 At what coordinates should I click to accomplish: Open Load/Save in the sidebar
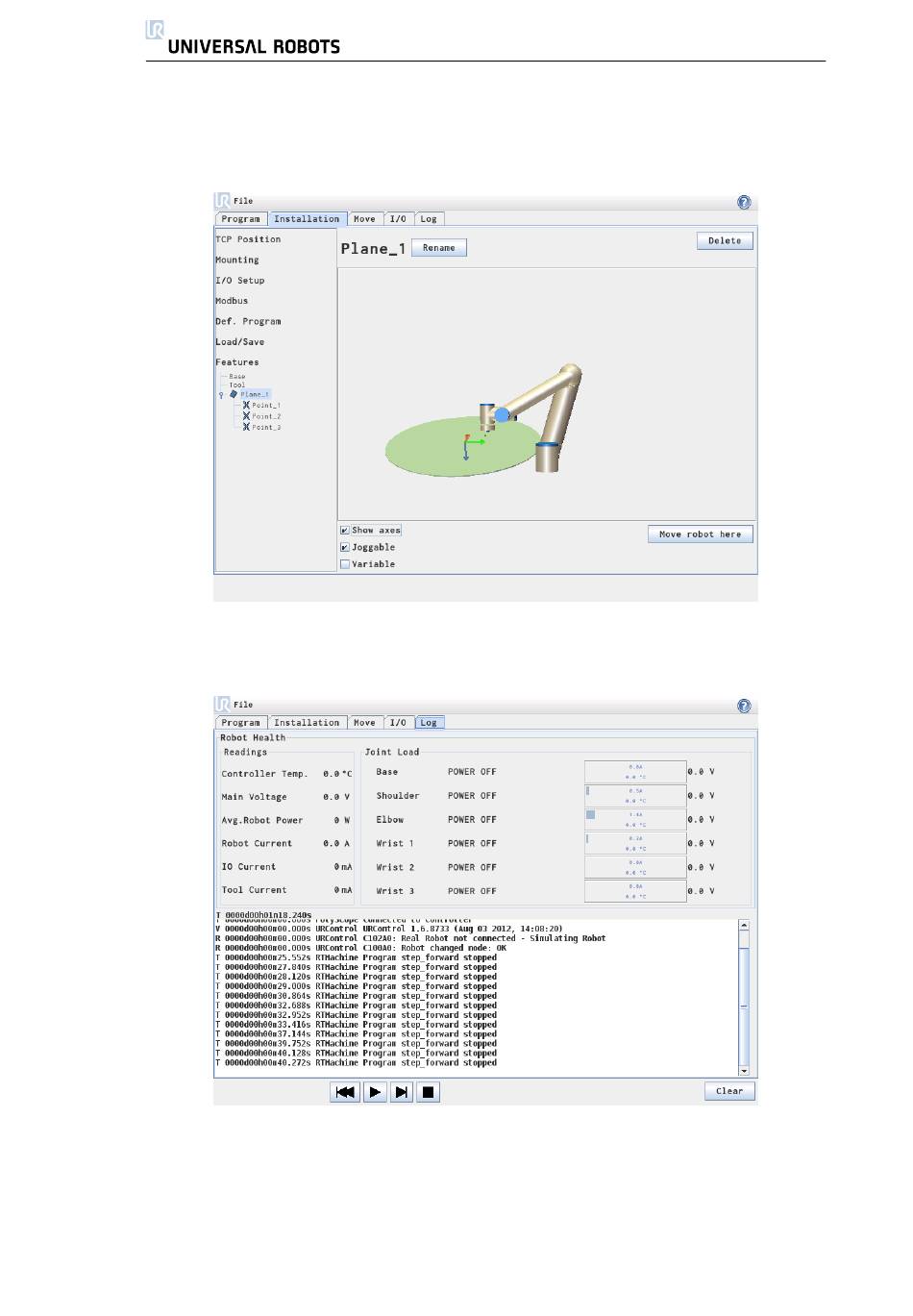[240, 342]
